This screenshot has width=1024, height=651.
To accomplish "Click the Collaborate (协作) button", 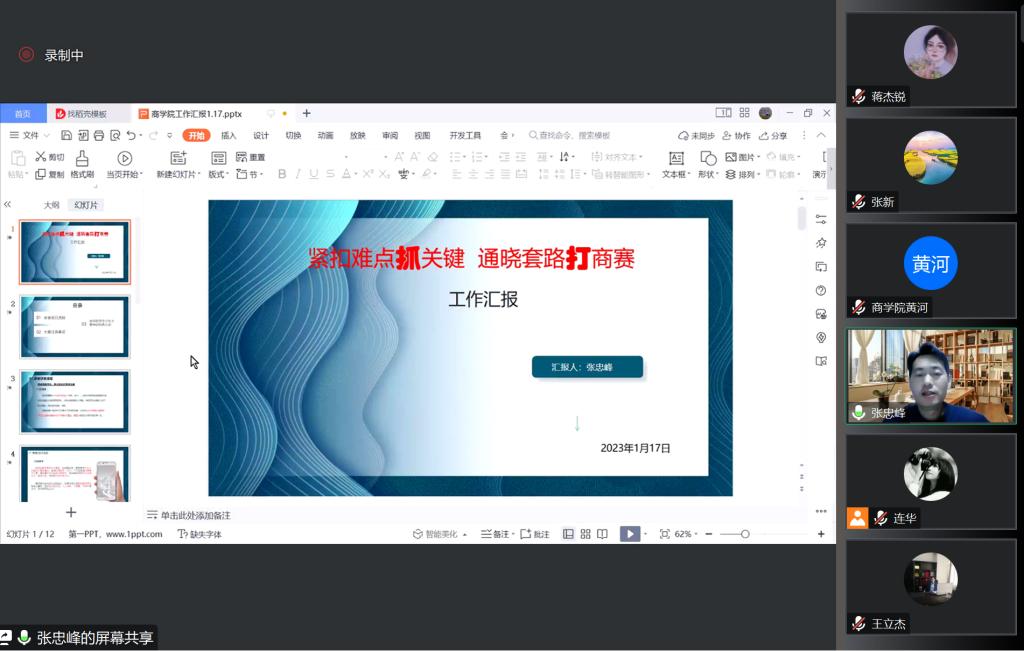I will click(x=736, y=136).
